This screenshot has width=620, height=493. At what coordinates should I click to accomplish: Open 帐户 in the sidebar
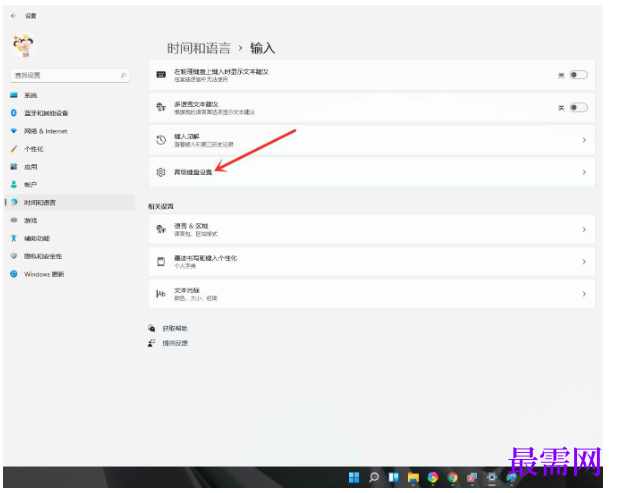click(70, 185)
